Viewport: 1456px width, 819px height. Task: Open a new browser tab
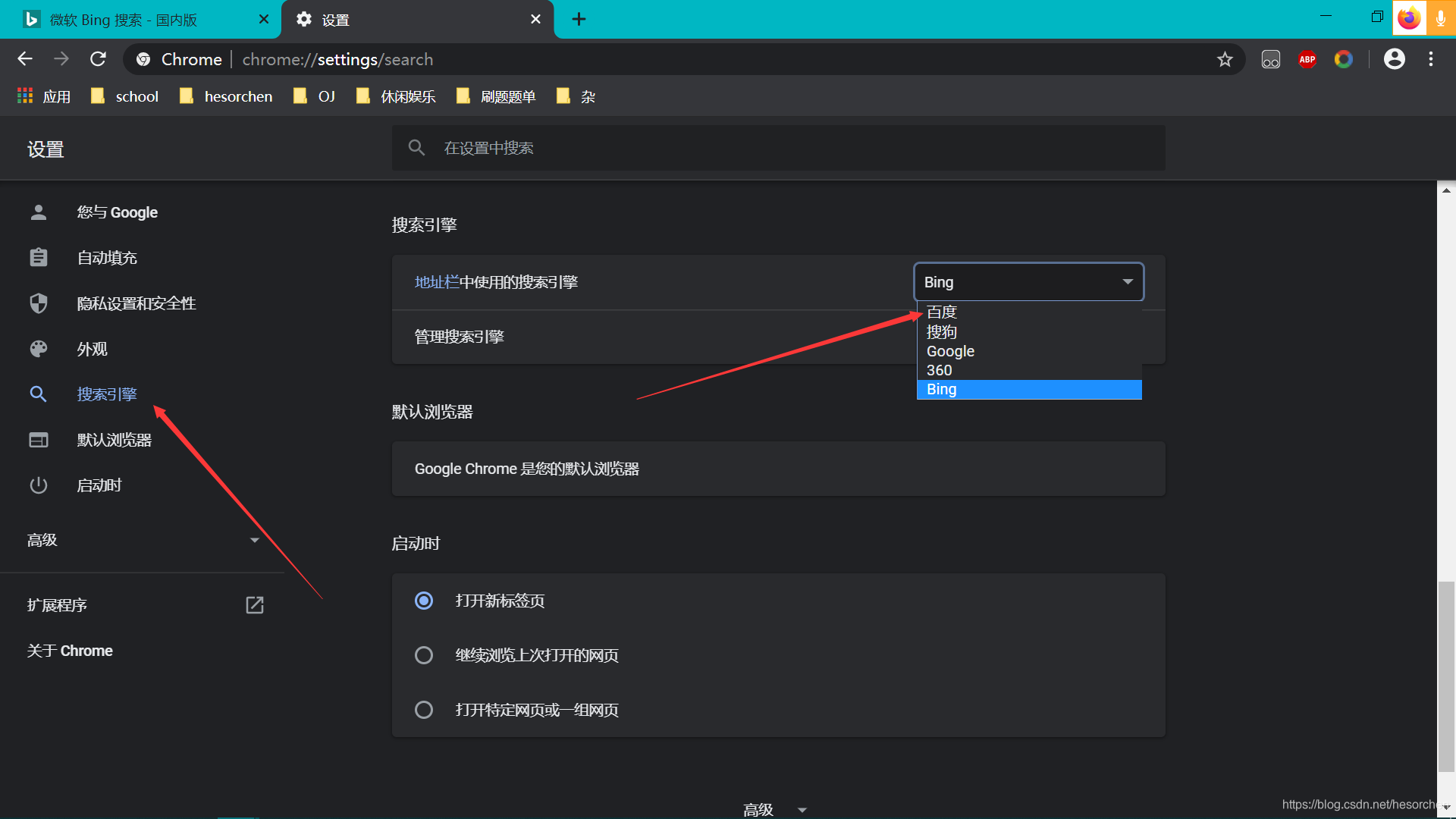tap(579, 19)
